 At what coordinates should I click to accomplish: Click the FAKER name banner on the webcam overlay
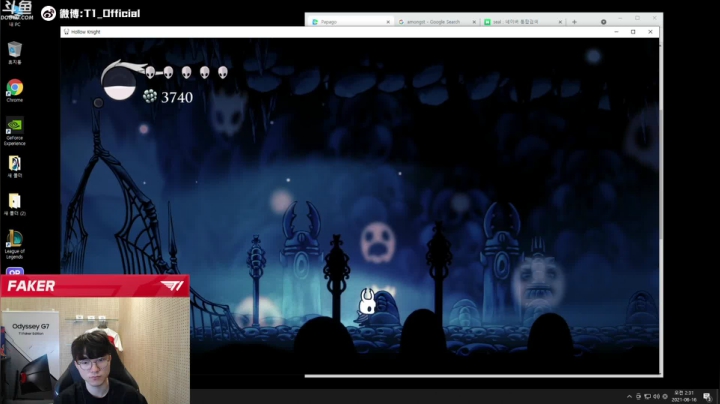point(95,286)
